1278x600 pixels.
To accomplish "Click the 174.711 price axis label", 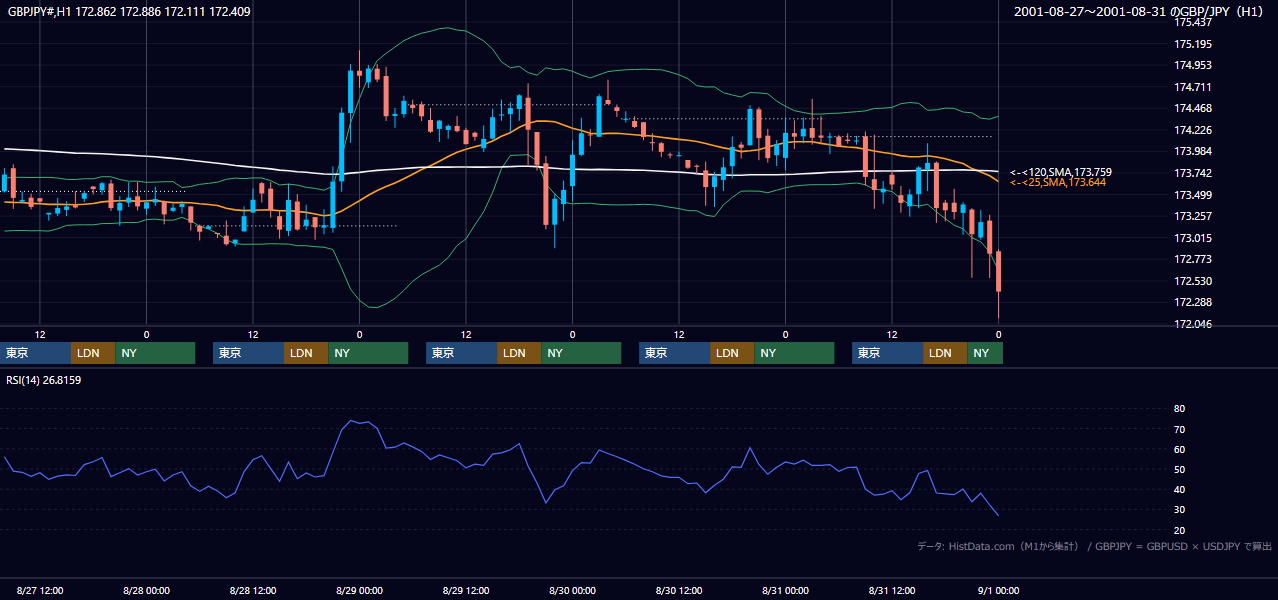I will click(1193, 87).
